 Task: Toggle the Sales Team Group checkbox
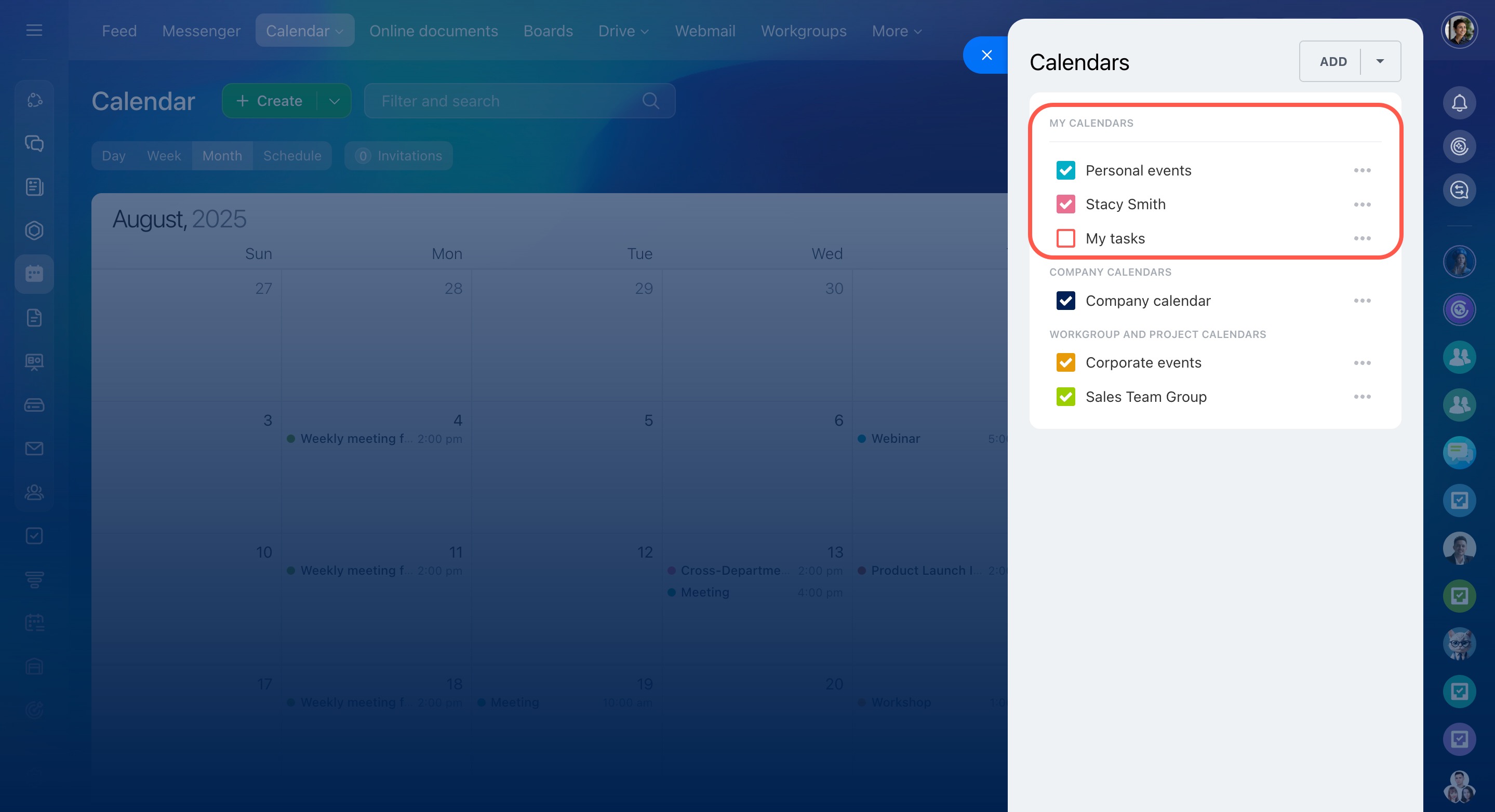click(1065, 397)
